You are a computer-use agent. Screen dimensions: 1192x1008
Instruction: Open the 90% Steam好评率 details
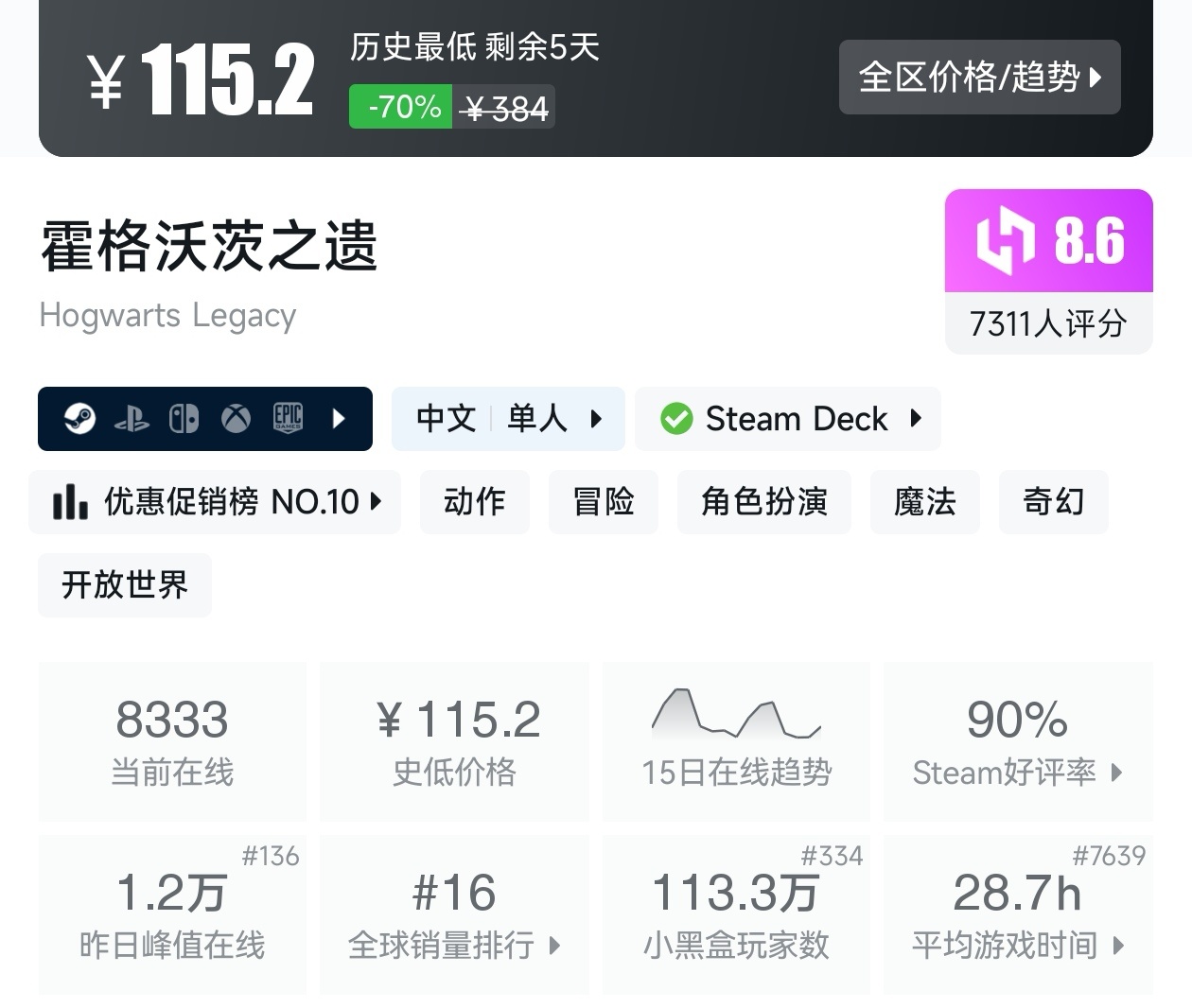point(1018,741)
